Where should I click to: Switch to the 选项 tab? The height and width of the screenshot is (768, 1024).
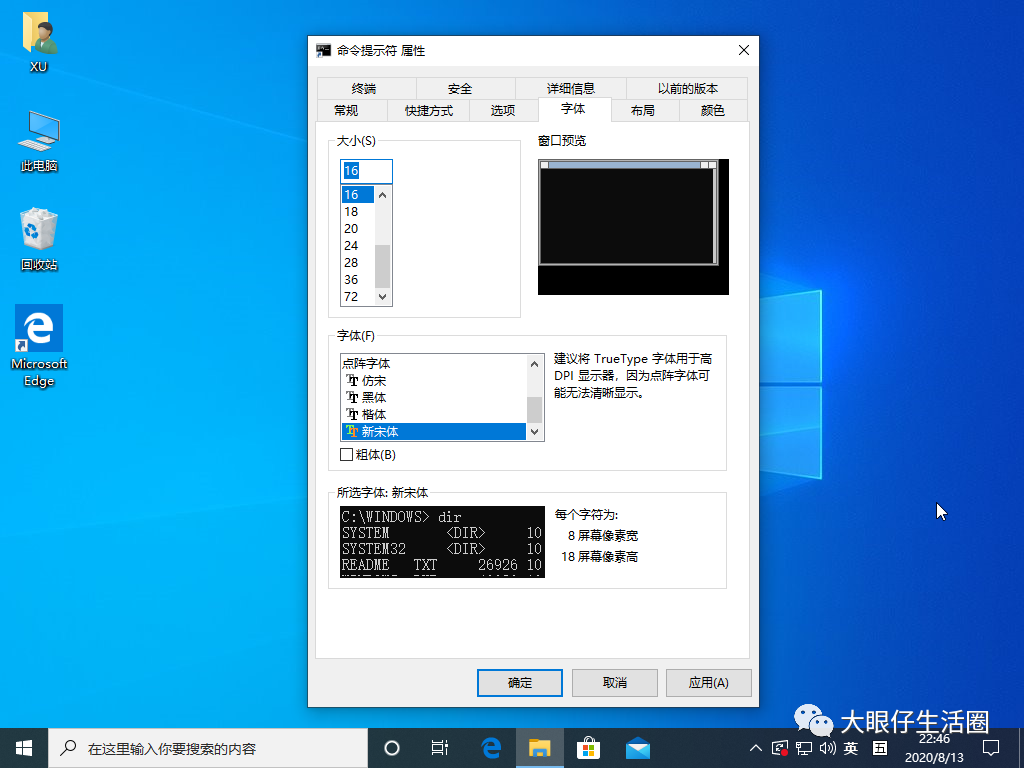pyautogui.click(x=503, y=110)
